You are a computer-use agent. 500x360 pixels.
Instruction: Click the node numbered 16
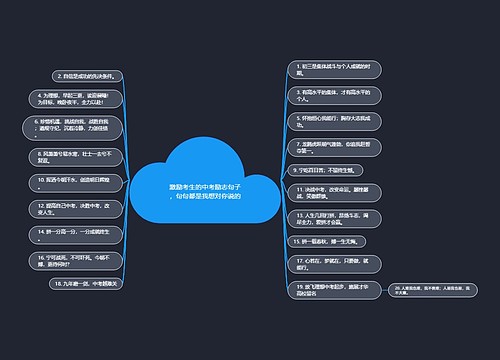[x=76, y=261]
